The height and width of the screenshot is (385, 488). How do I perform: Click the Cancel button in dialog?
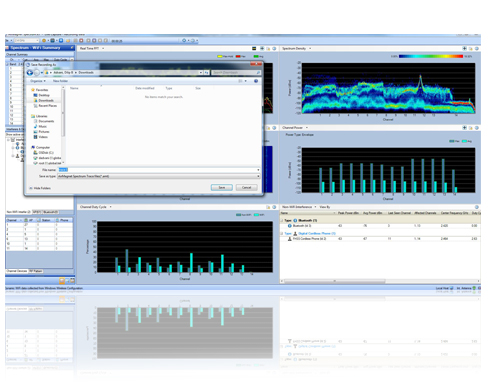tap(246, 188)
